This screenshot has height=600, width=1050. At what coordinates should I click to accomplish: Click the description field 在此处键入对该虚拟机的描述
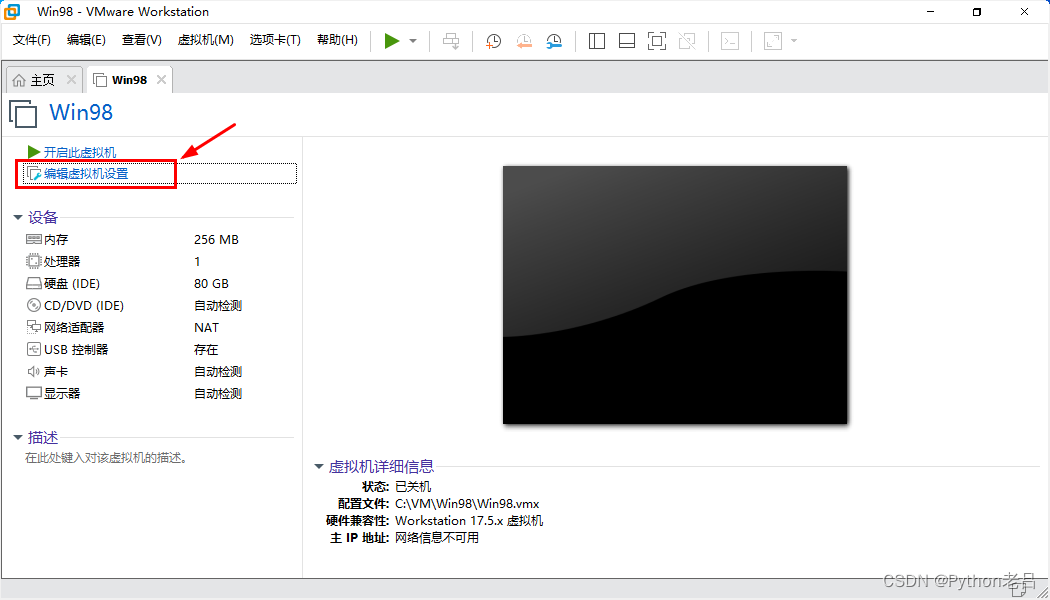[106, 458]
